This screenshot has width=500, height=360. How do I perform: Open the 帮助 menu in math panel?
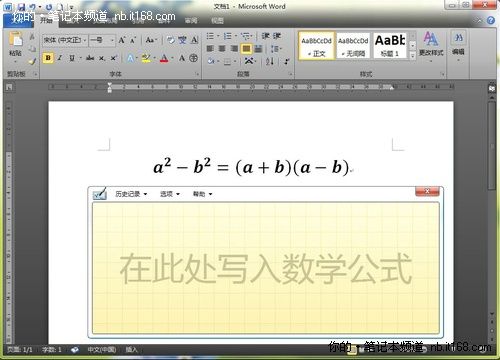pos(202,194)
